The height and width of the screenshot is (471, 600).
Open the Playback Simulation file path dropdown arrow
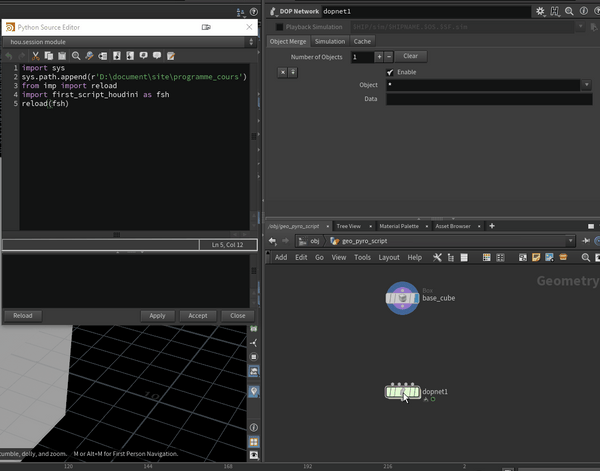click(580, 26)
